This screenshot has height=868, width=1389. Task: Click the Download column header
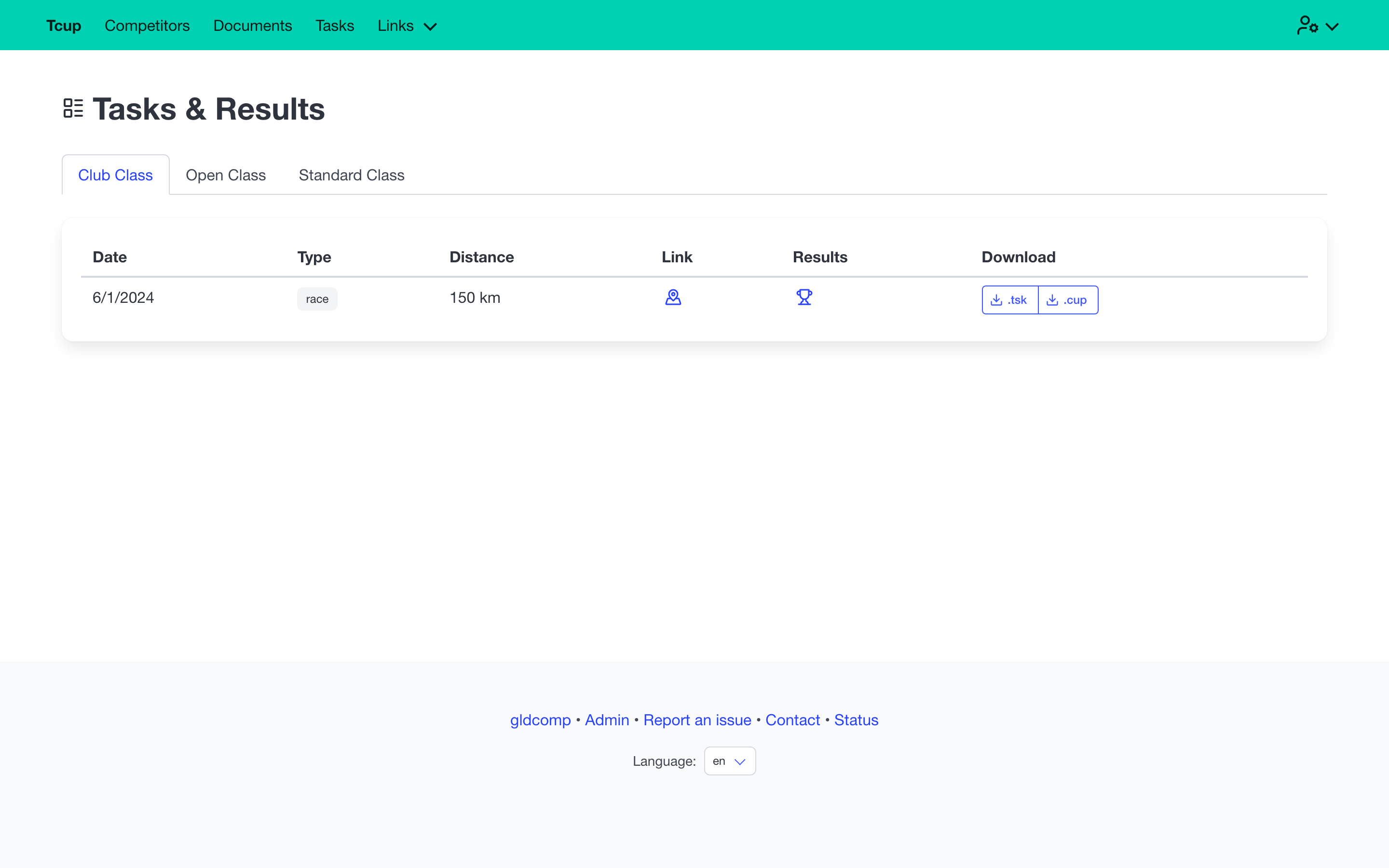1018,257
